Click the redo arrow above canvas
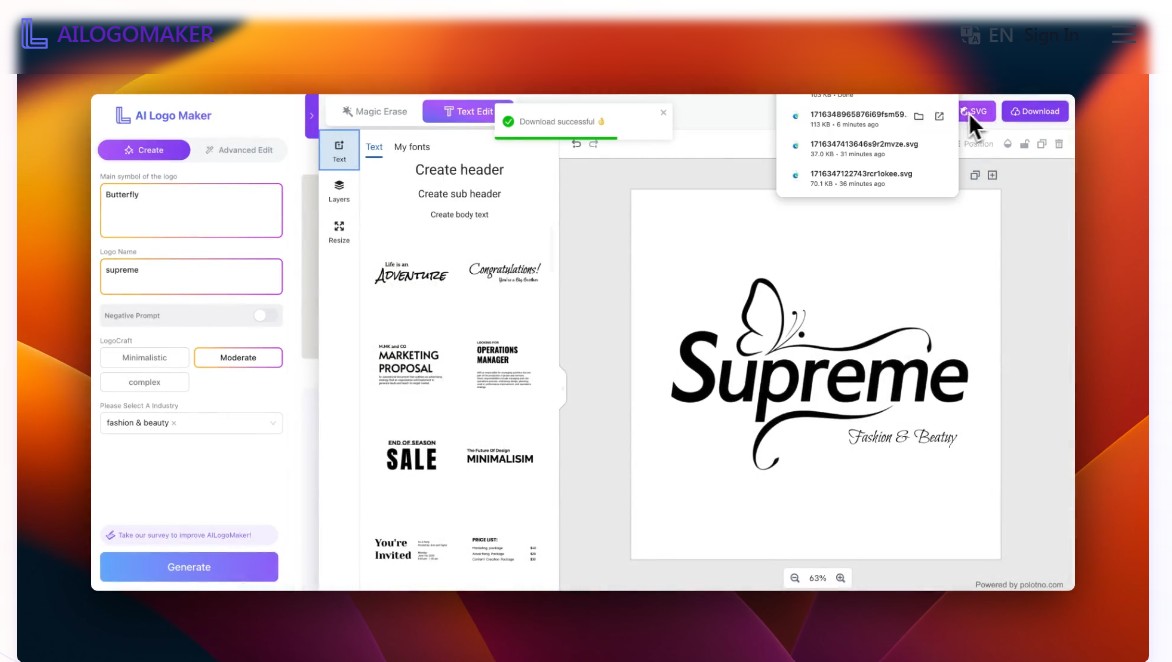Image resolution: width=1172 pixels, height=662 pixels. tap(593, 144)
